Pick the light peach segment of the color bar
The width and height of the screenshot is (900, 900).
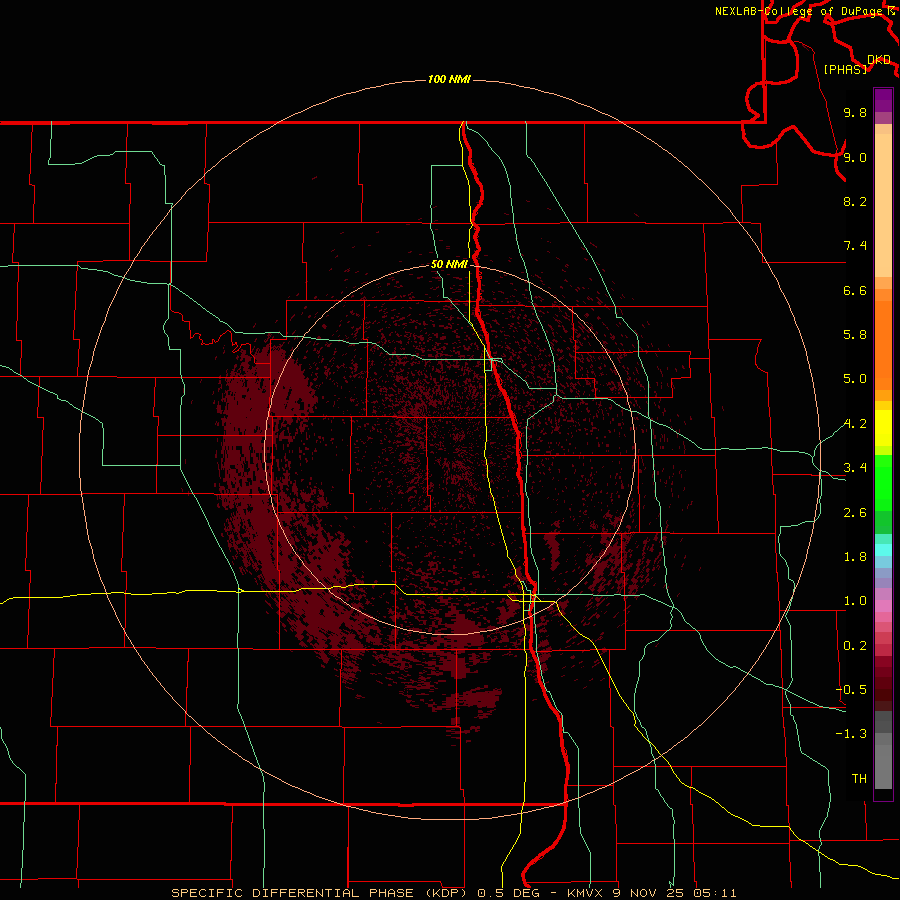click(x=883, y=205)
